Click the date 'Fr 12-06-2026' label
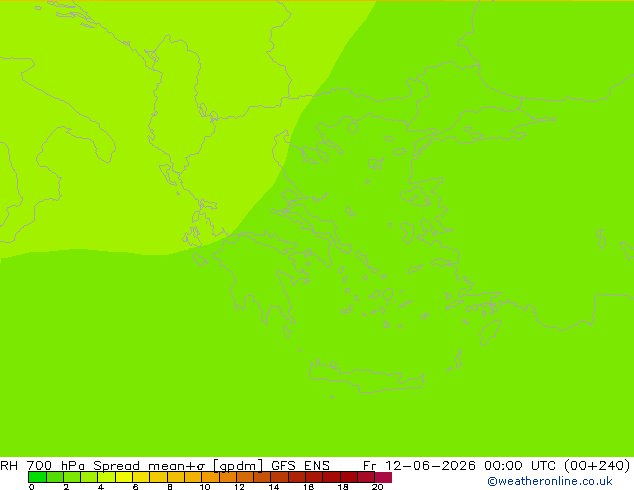The height and width of the screenshot is (490, 634). coord(419,465)
